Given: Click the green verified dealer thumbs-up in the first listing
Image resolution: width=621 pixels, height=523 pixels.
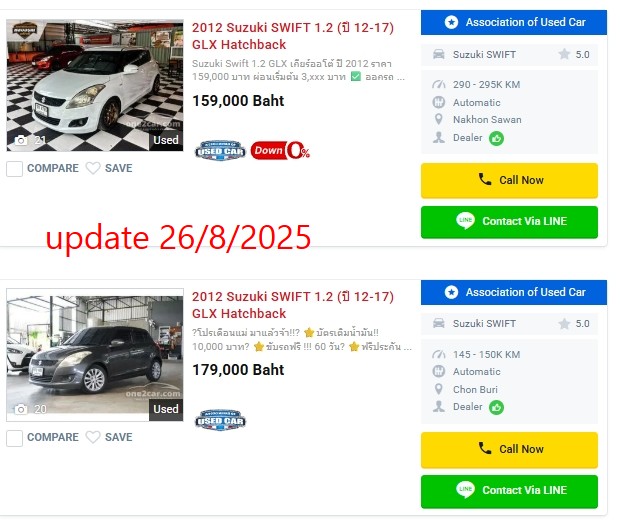Looking at the screenshot, I should click(x=496, y=139).
